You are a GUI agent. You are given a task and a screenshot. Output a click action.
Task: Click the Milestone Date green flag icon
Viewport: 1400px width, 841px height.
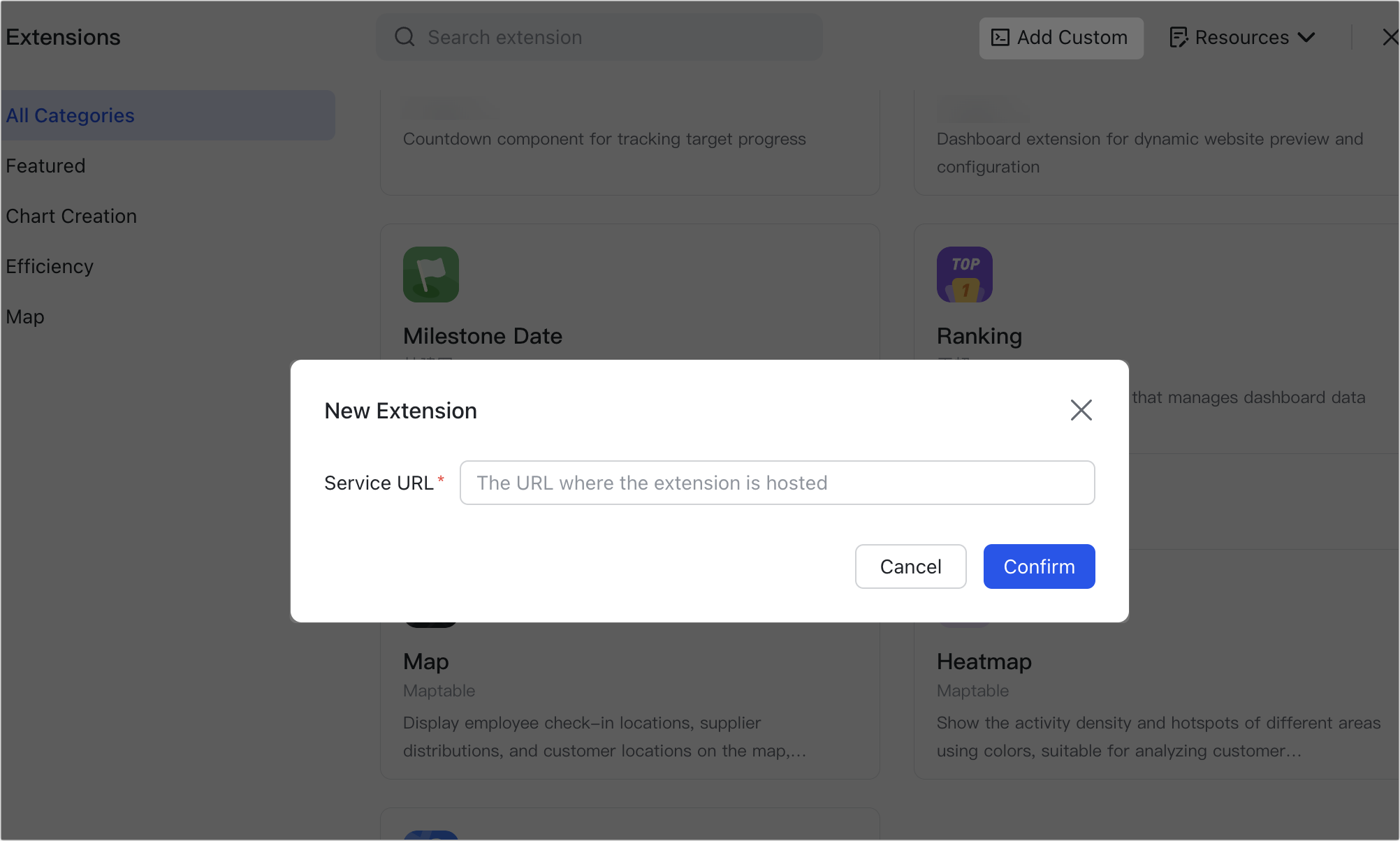pyautogui.click(x=430, y=275)
